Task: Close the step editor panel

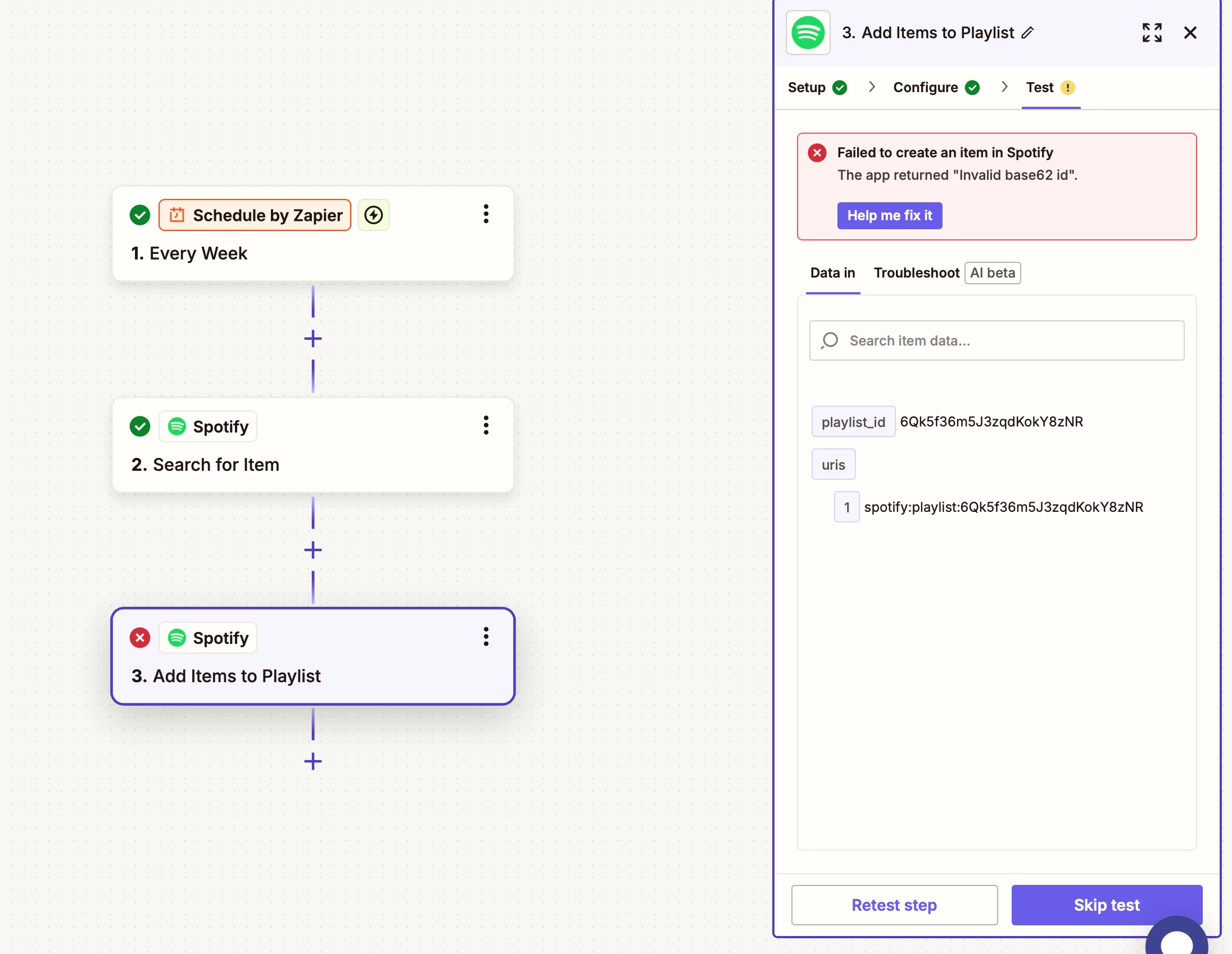Action: [1190, 33]
